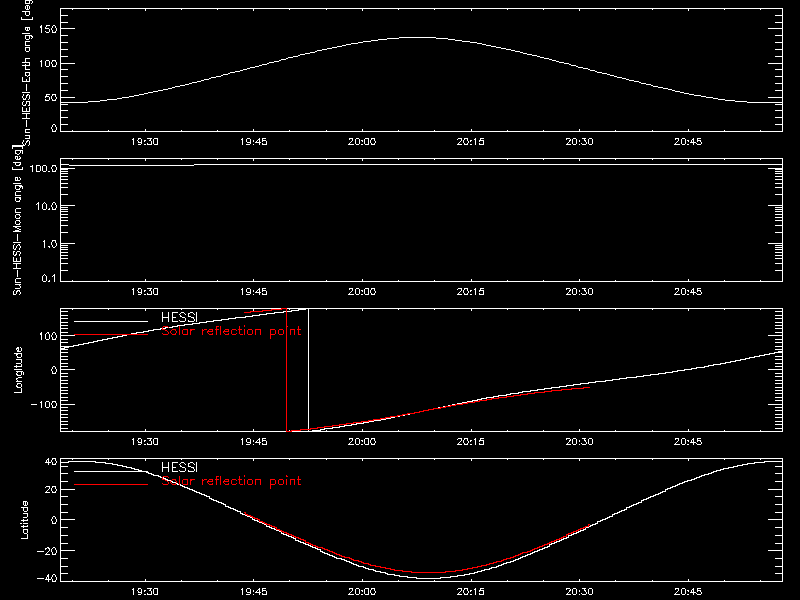Click red legend line sample in Latitude plot

[111, 484]
